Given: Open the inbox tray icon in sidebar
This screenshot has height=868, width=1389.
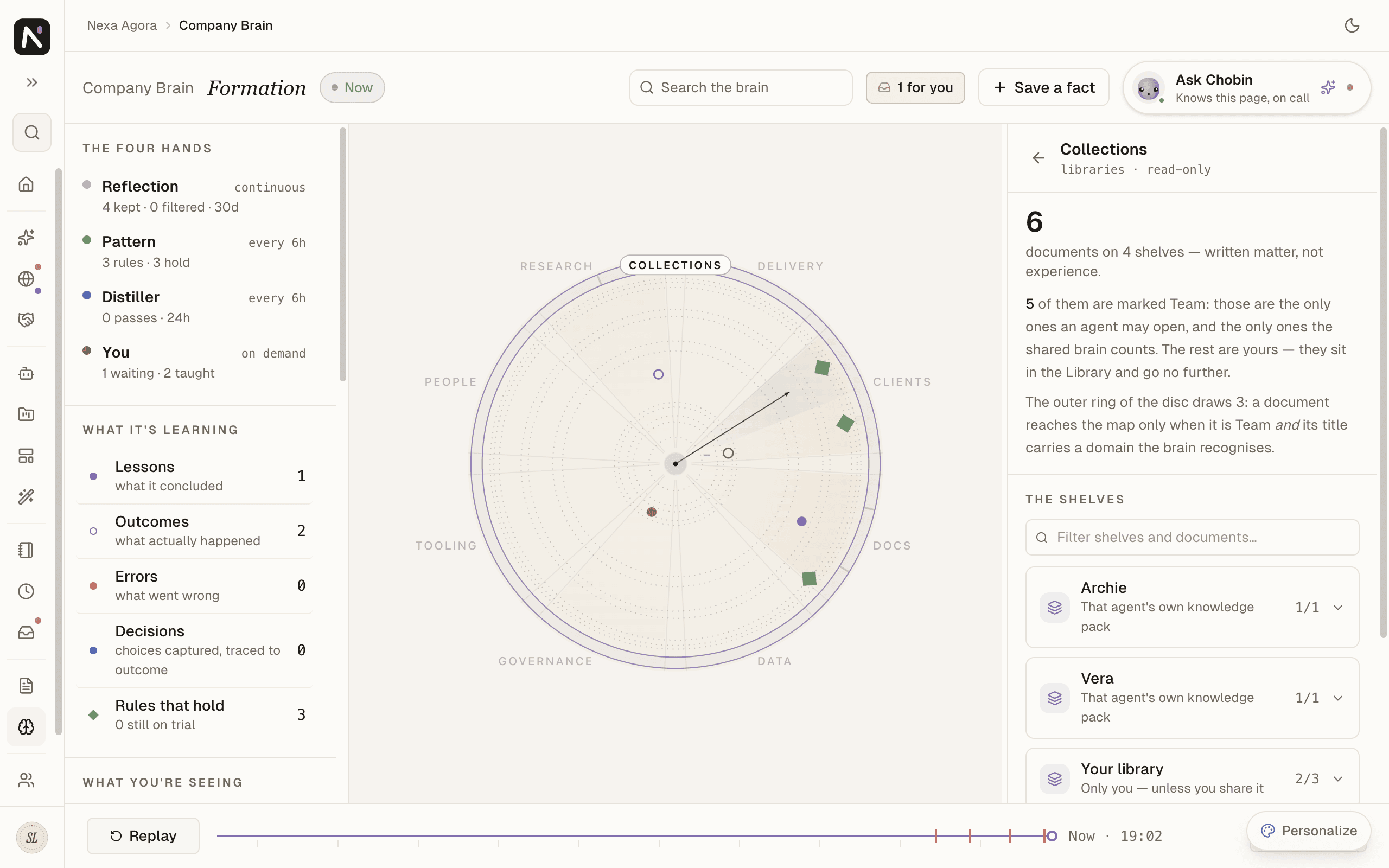Looking at the screenshot, I should tap(26, 633).
